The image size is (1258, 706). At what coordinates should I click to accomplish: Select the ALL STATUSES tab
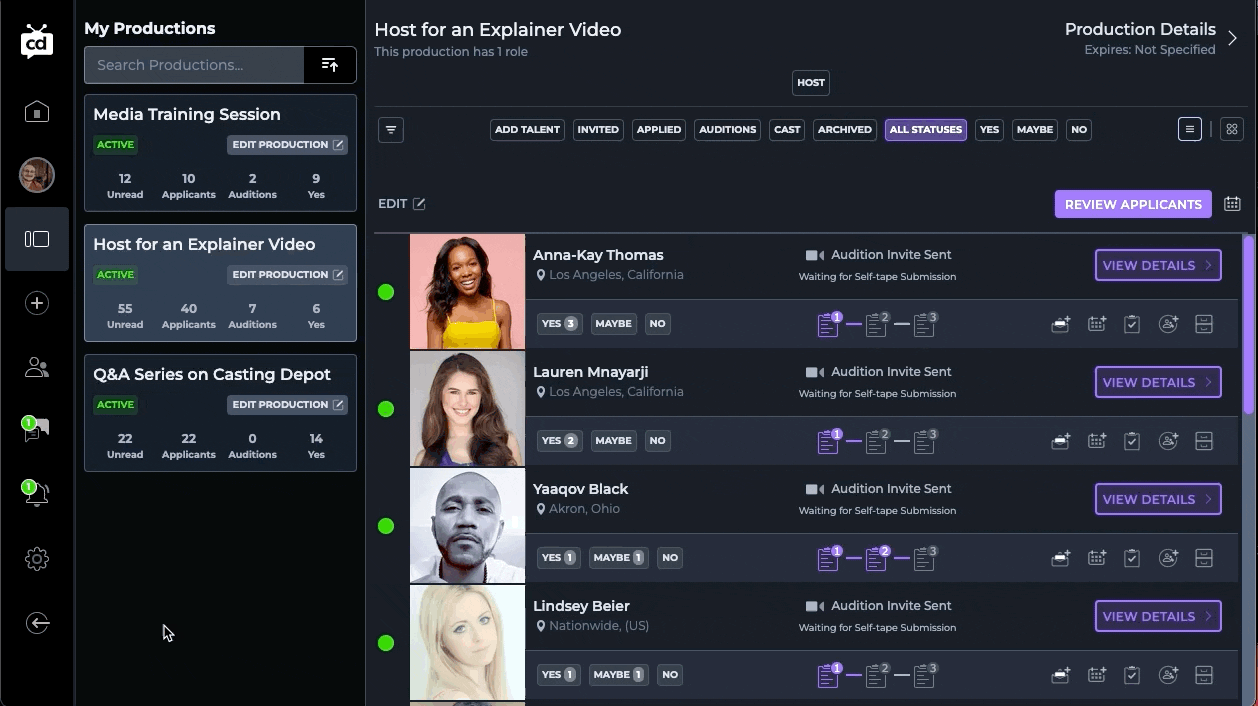[x=926, y=130]
